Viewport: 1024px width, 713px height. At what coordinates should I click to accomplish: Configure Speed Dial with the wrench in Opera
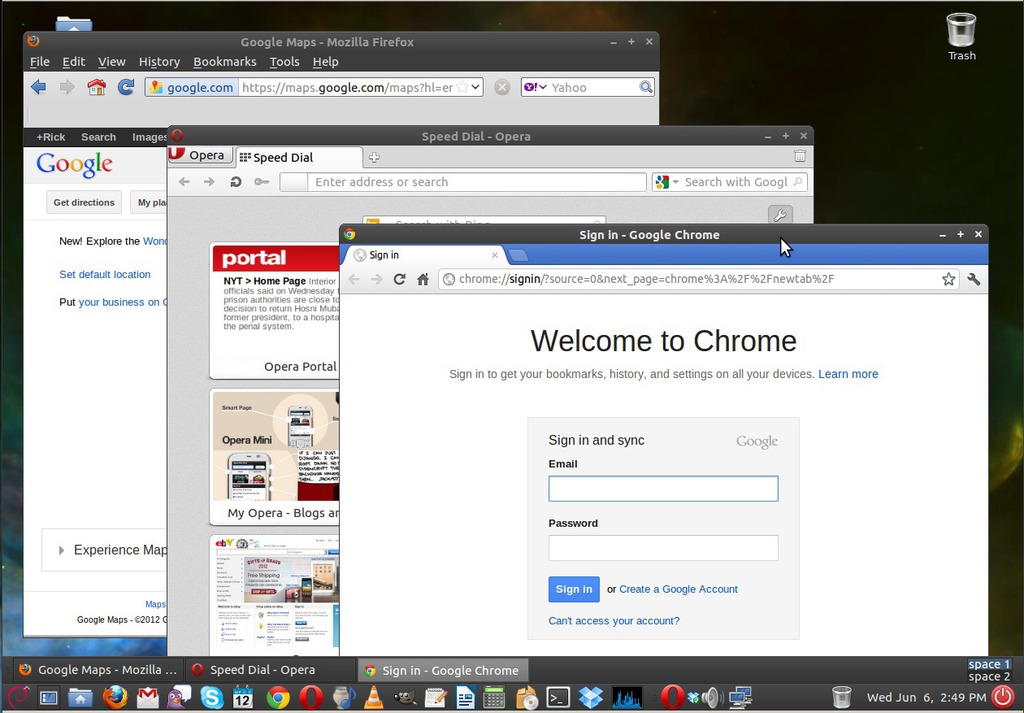[x=780, y=214]
